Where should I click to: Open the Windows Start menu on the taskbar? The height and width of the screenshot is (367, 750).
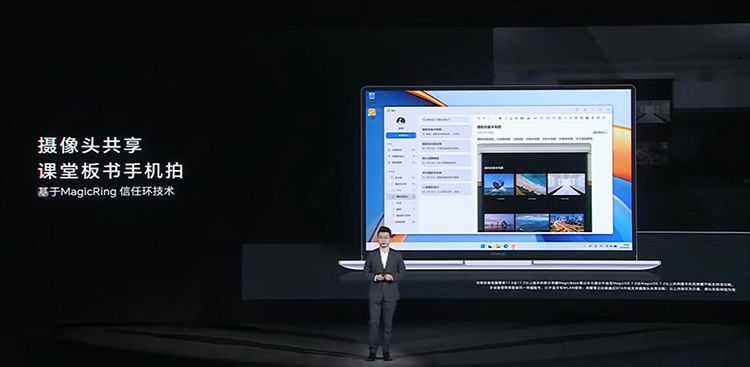click(484, 246)
